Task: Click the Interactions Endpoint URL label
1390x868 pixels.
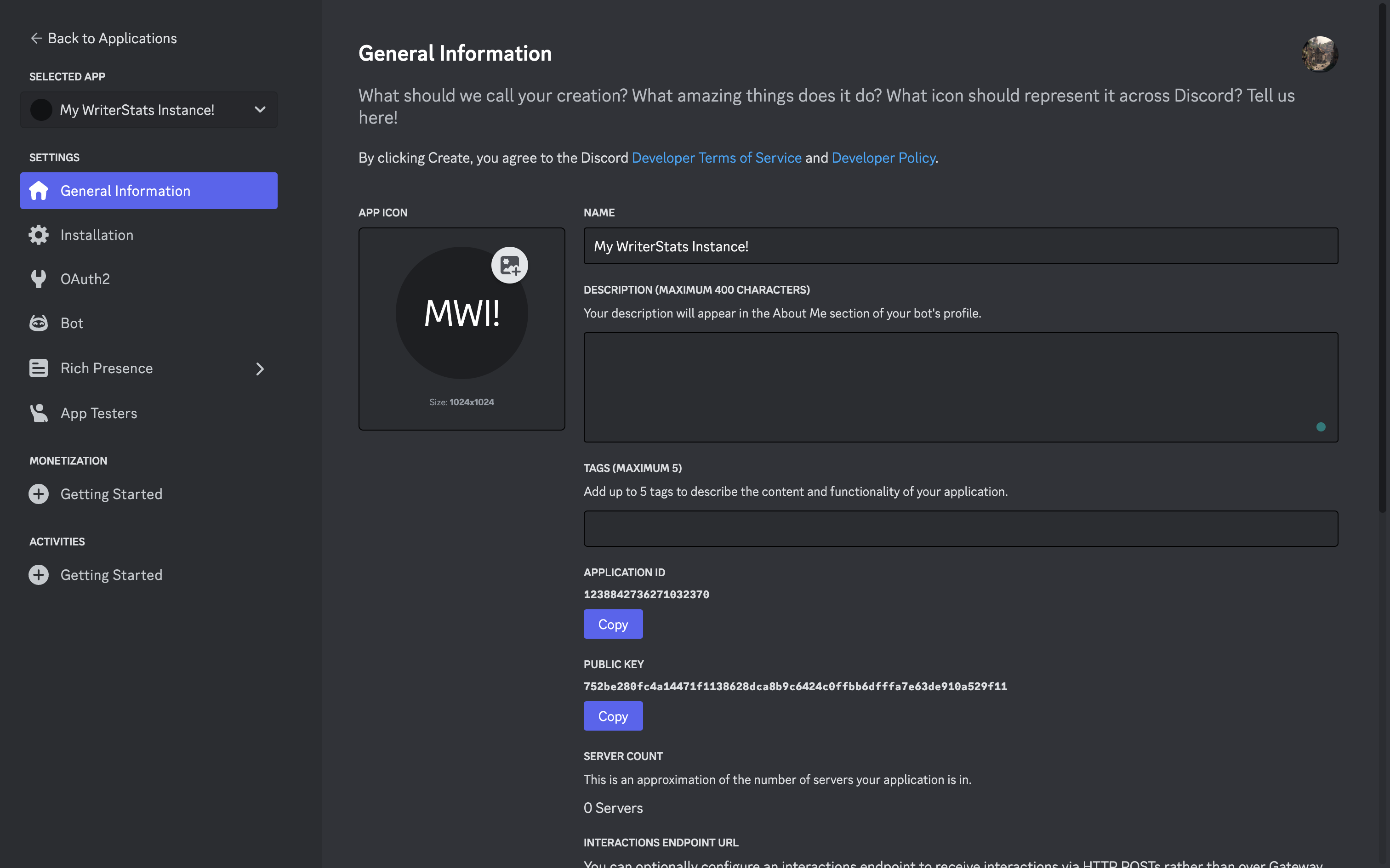Action: pos(661,842)
